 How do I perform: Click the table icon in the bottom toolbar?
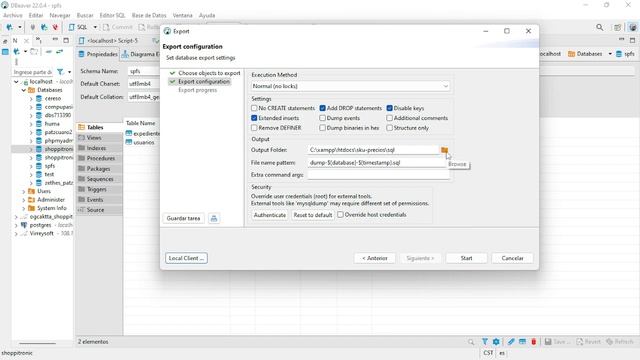point(522,342)
